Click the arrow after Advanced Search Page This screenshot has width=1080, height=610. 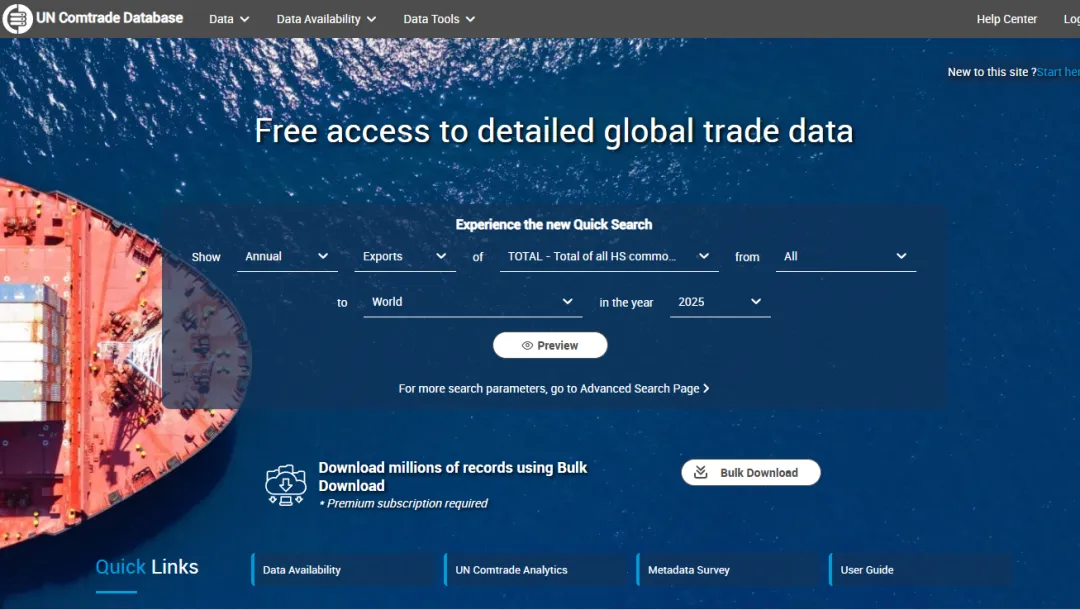click(x=706, y=388)
